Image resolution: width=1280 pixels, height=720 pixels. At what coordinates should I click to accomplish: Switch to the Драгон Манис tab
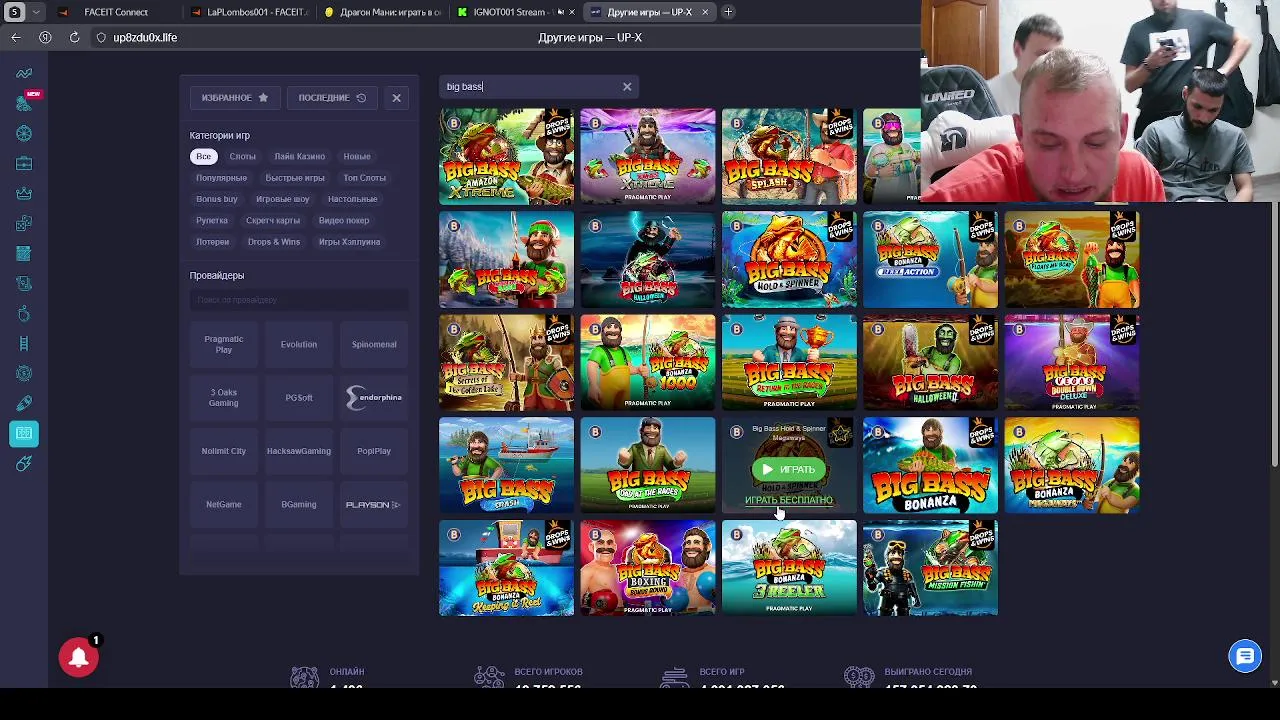click(x=383, y=12)
